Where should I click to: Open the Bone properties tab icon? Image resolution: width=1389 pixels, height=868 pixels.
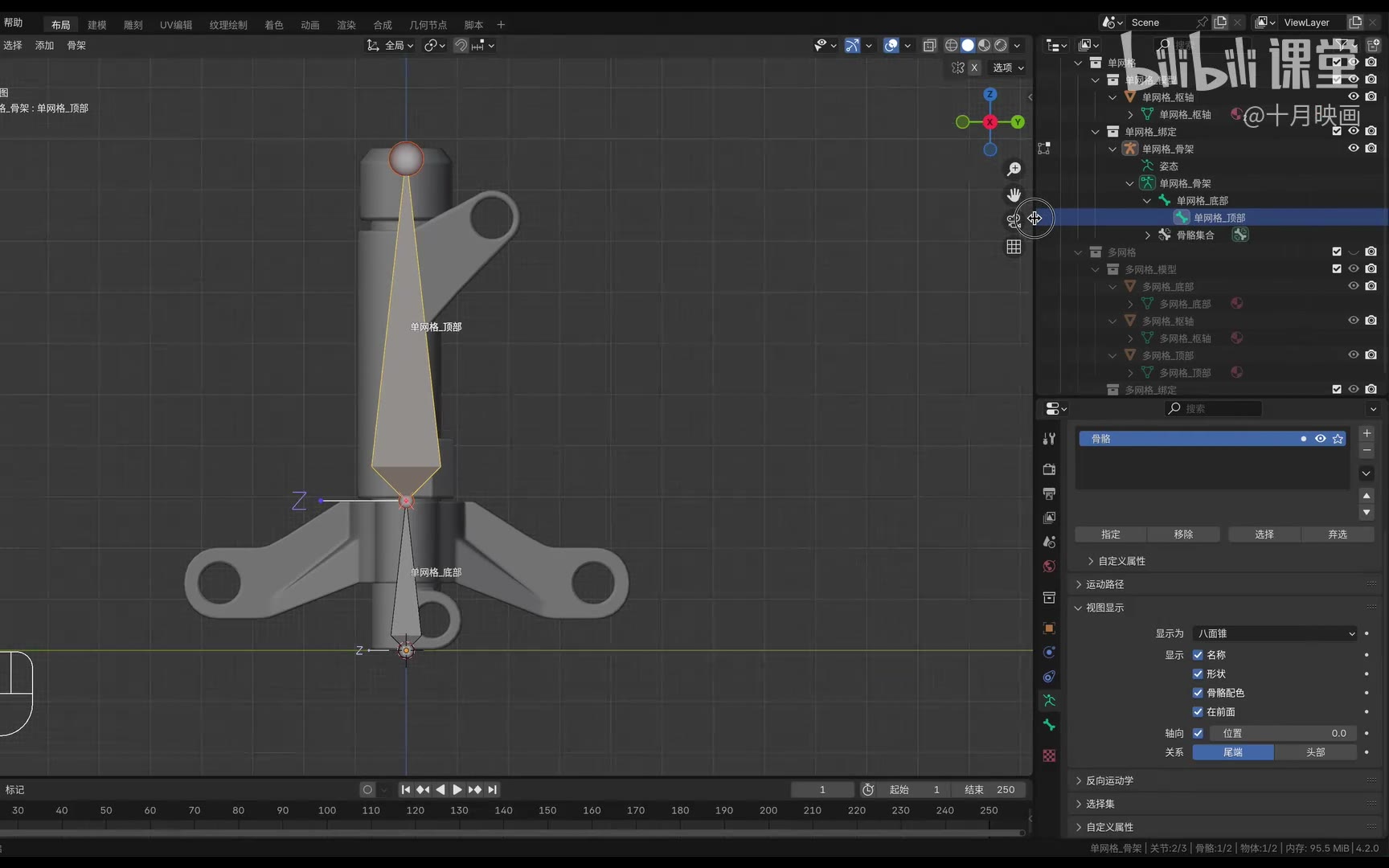(1049, 725)
